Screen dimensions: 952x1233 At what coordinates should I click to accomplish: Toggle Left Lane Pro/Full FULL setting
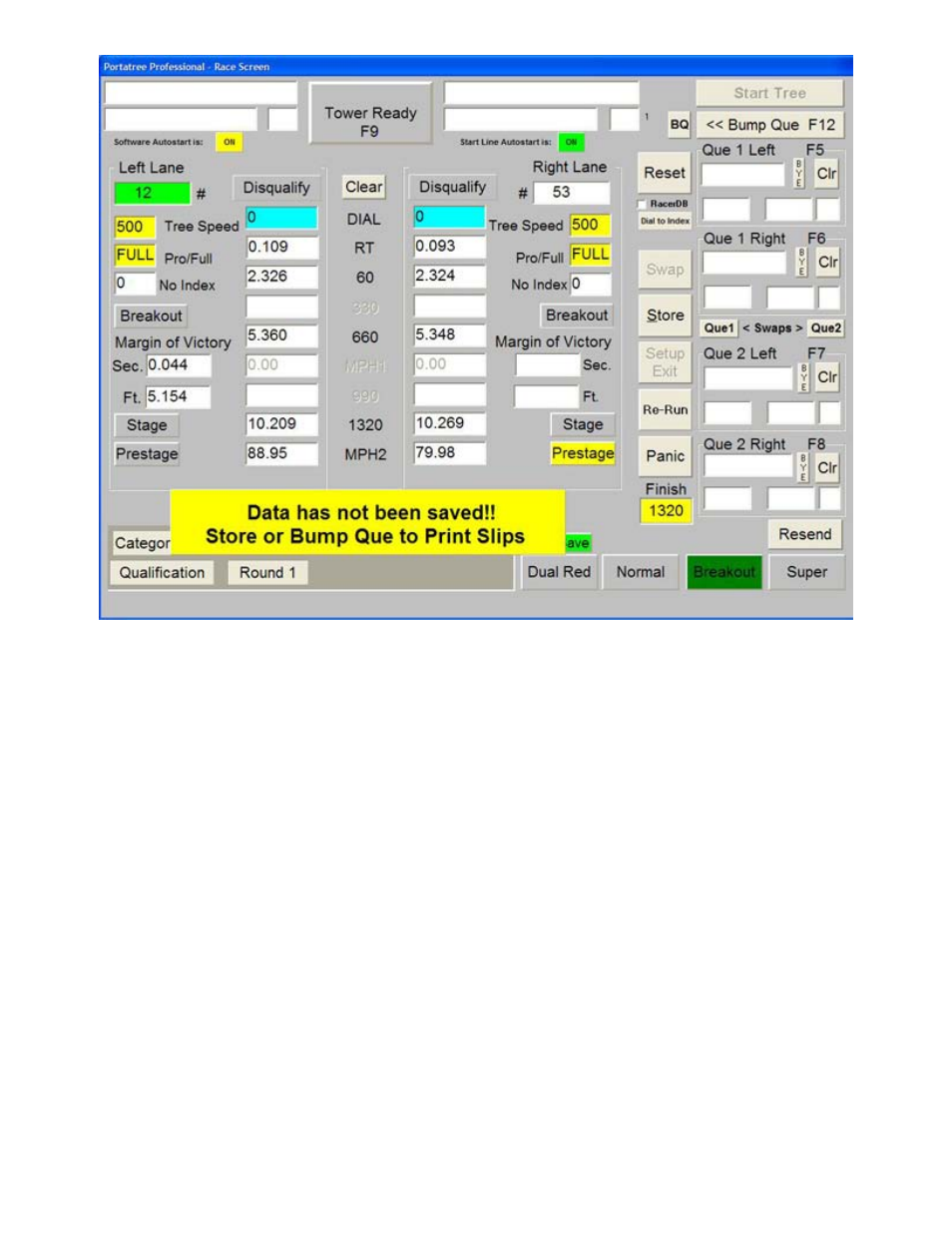click(x=135, y=256)
